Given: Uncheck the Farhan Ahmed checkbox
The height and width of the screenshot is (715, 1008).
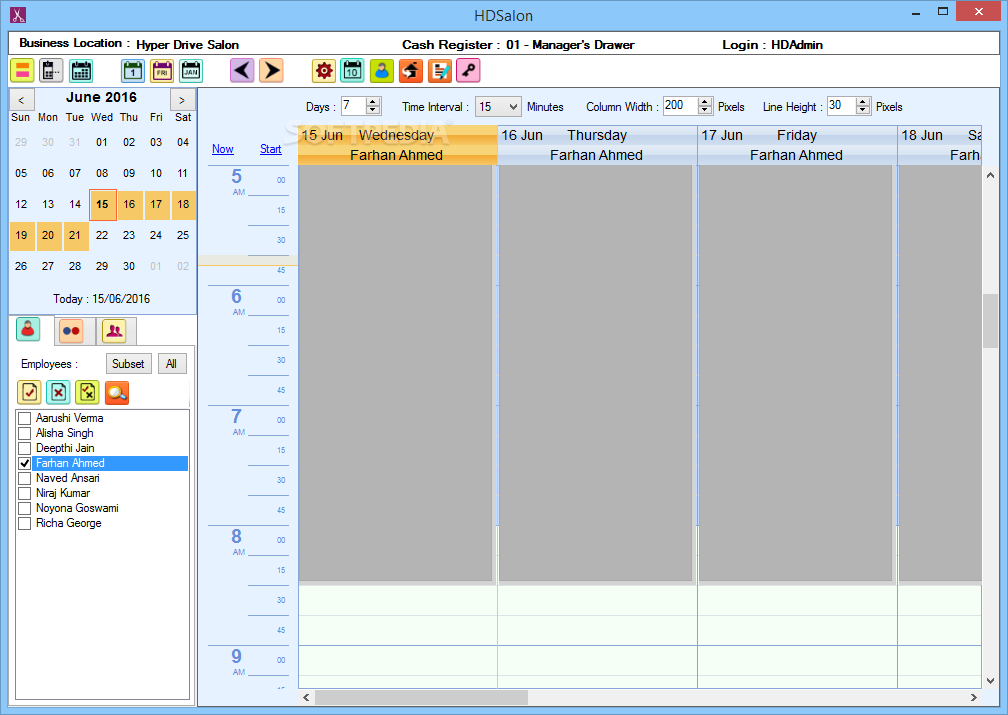Looking at the screenshot, I should coord(24,463).
